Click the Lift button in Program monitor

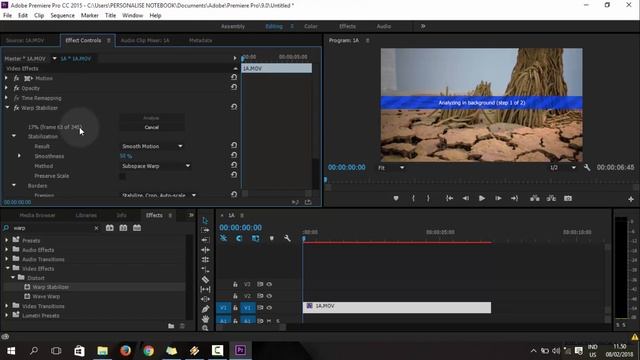coord(534,198)
